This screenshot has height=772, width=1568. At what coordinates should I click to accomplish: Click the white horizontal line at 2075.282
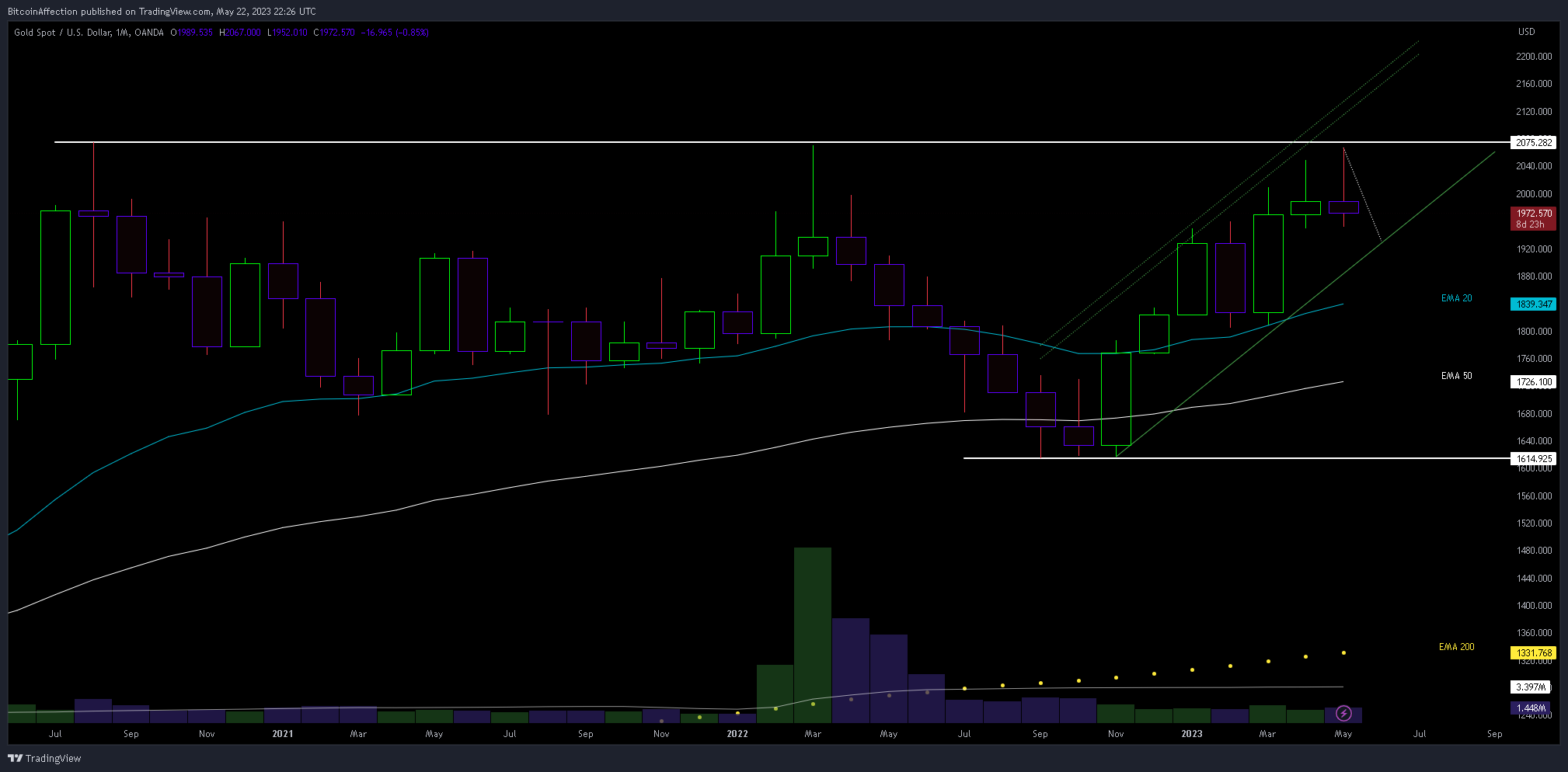(782, 142)
